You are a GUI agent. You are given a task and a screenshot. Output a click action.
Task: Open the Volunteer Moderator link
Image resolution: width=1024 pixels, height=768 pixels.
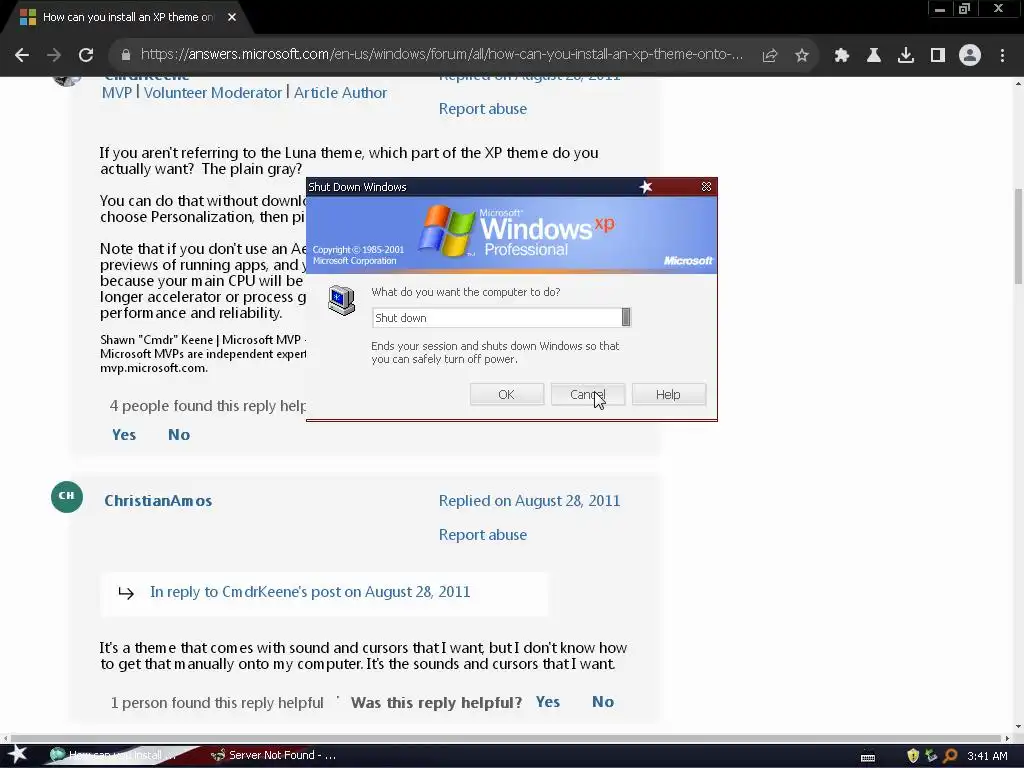(213, 93)
